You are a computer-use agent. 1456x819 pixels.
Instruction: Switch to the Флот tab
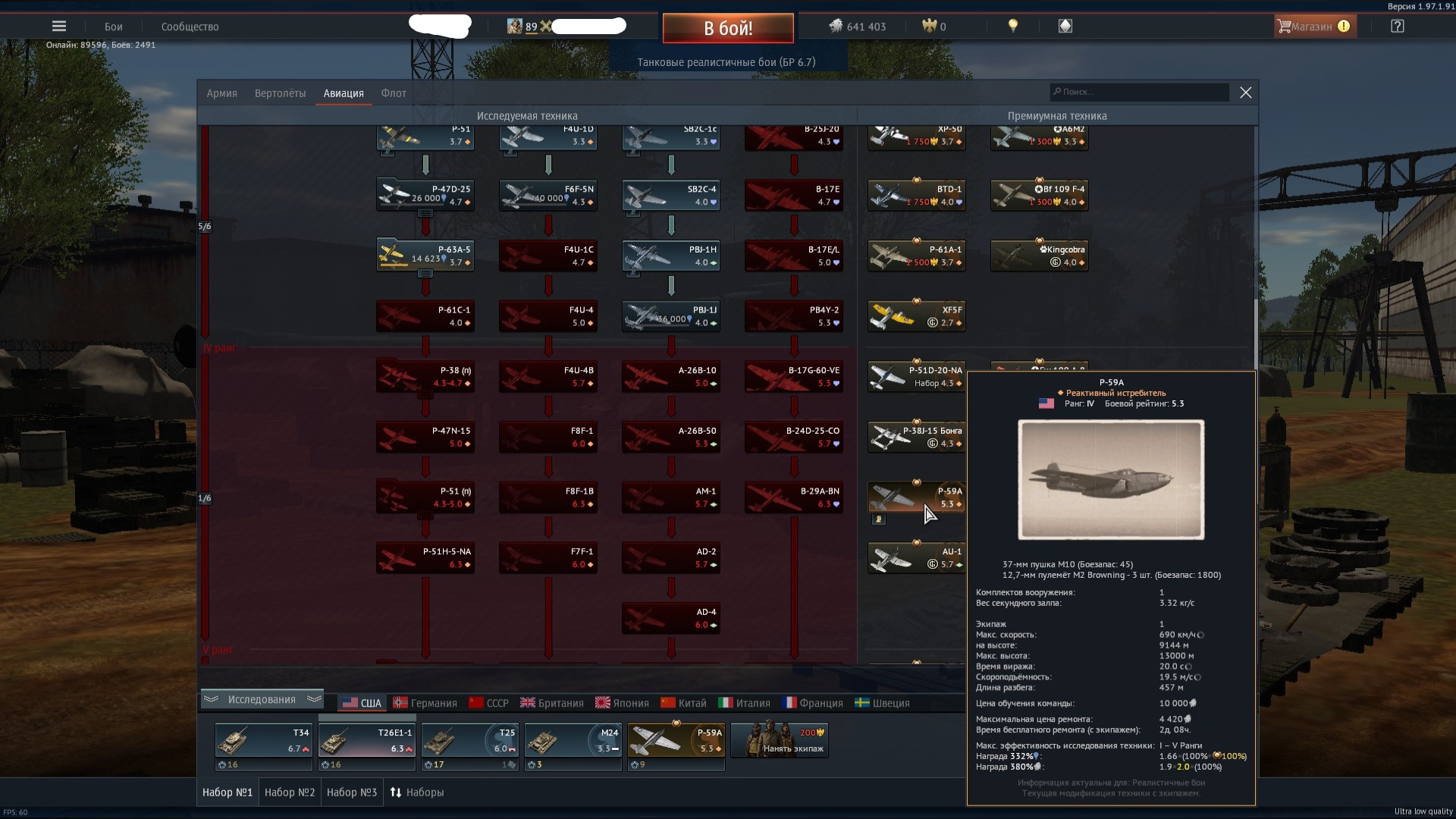coord(394,93)
